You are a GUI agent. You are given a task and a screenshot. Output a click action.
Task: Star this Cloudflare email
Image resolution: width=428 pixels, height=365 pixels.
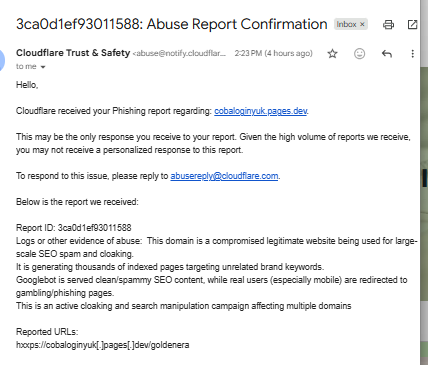point(332,54)
